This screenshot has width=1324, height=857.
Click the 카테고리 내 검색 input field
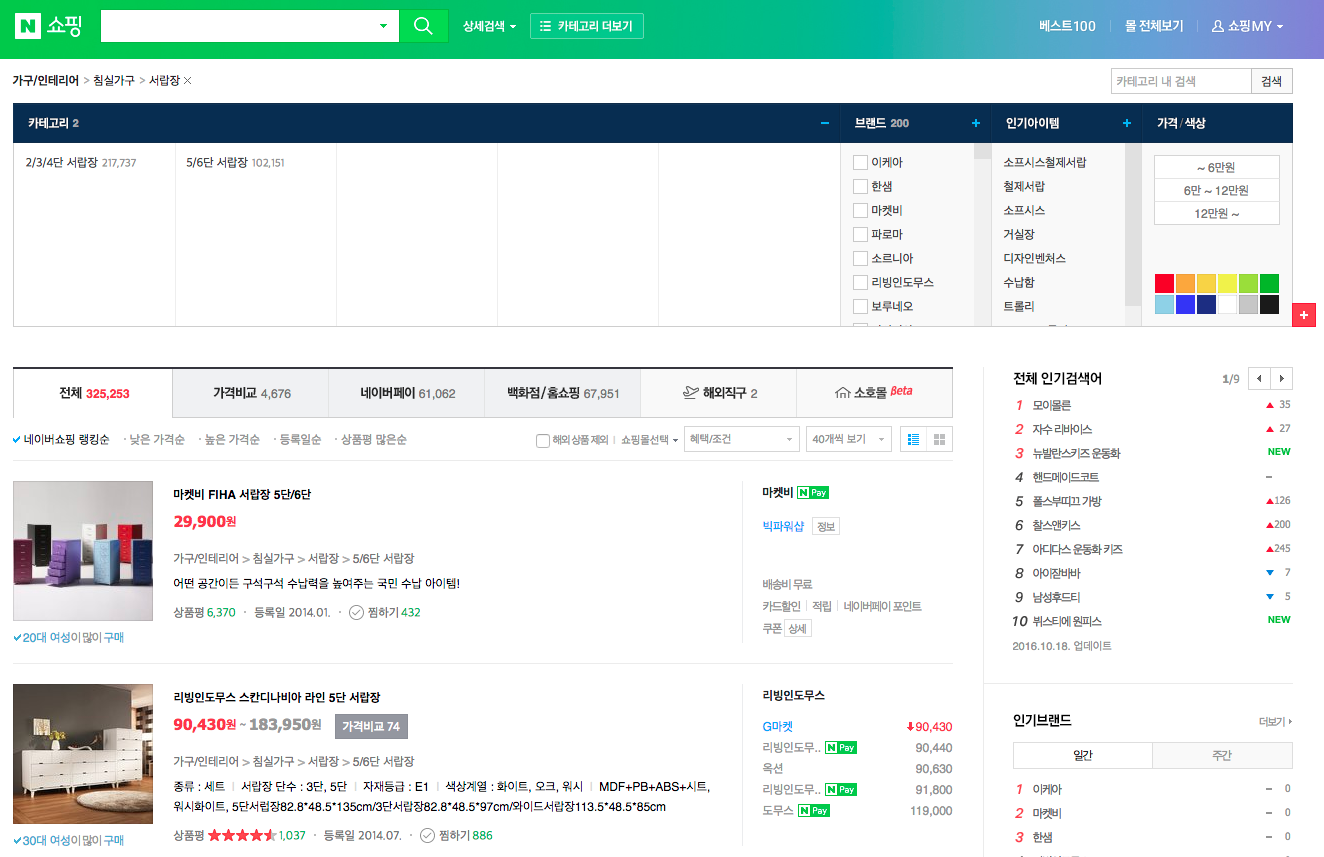coord(1180,81)
